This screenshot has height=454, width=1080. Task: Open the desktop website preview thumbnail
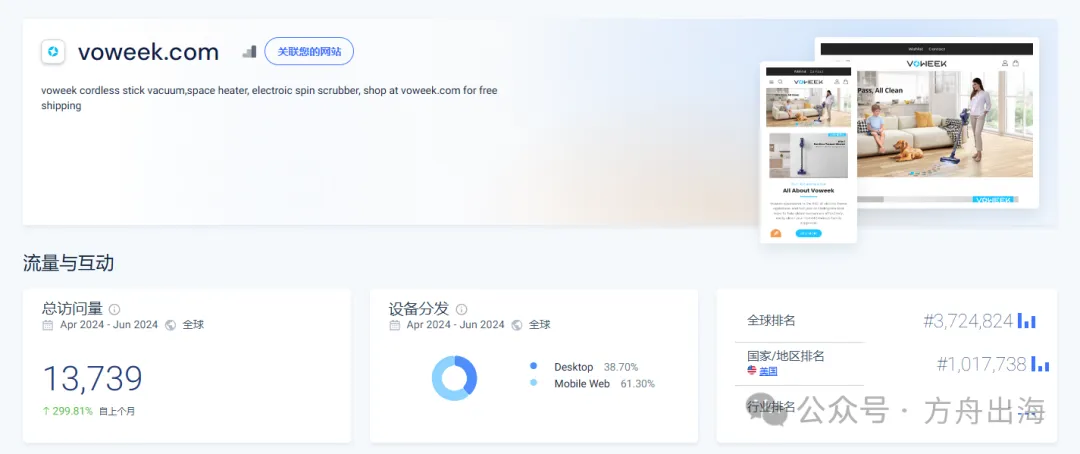[x=926, y=123]
